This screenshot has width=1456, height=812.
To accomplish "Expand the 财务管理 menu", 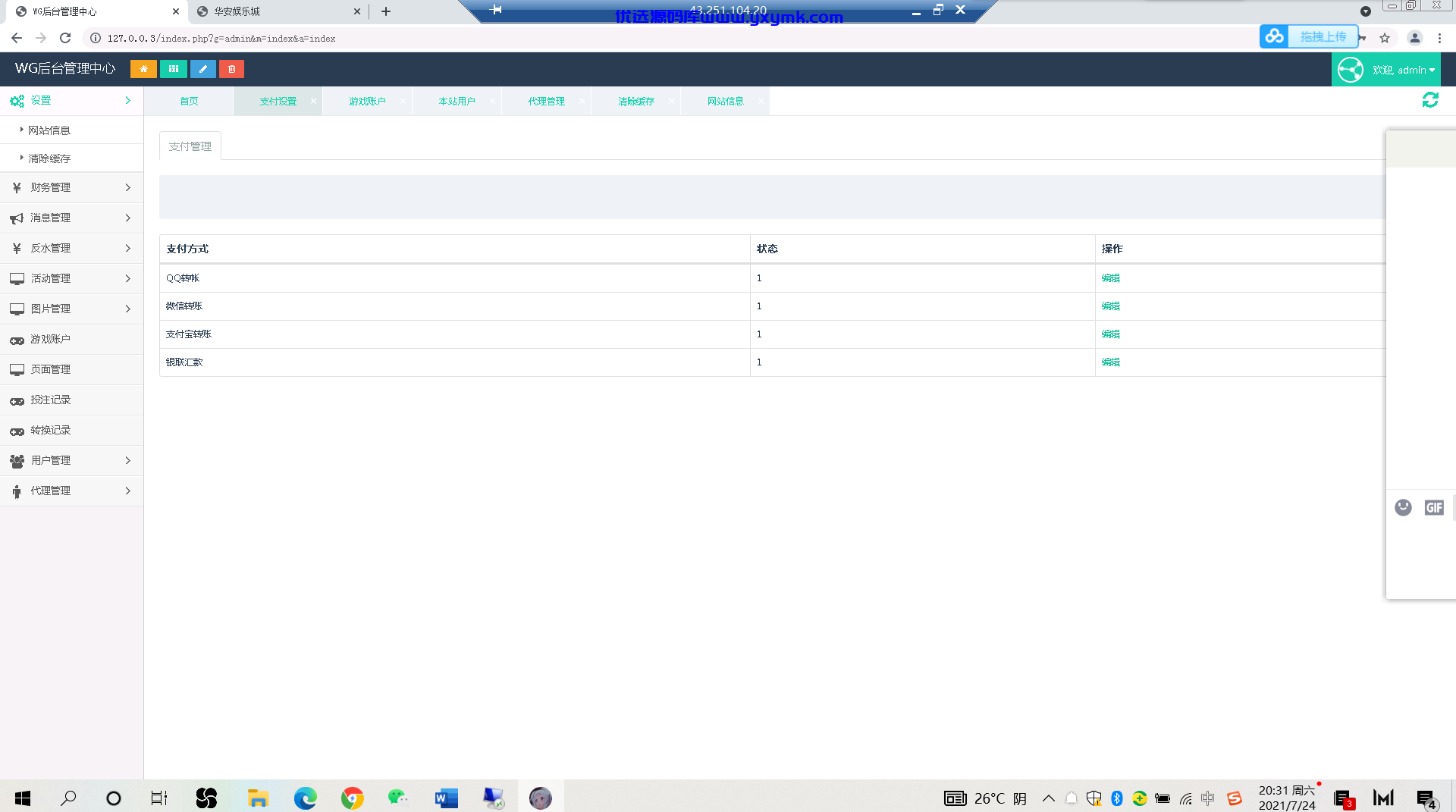I will click(71, 187).
